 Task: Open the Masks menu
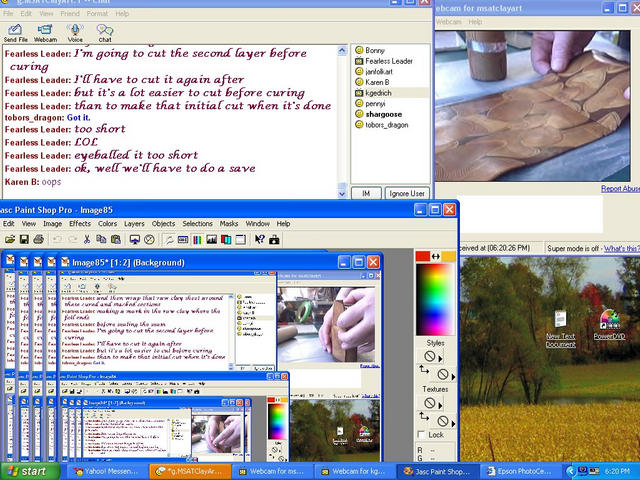click(229, 224)
